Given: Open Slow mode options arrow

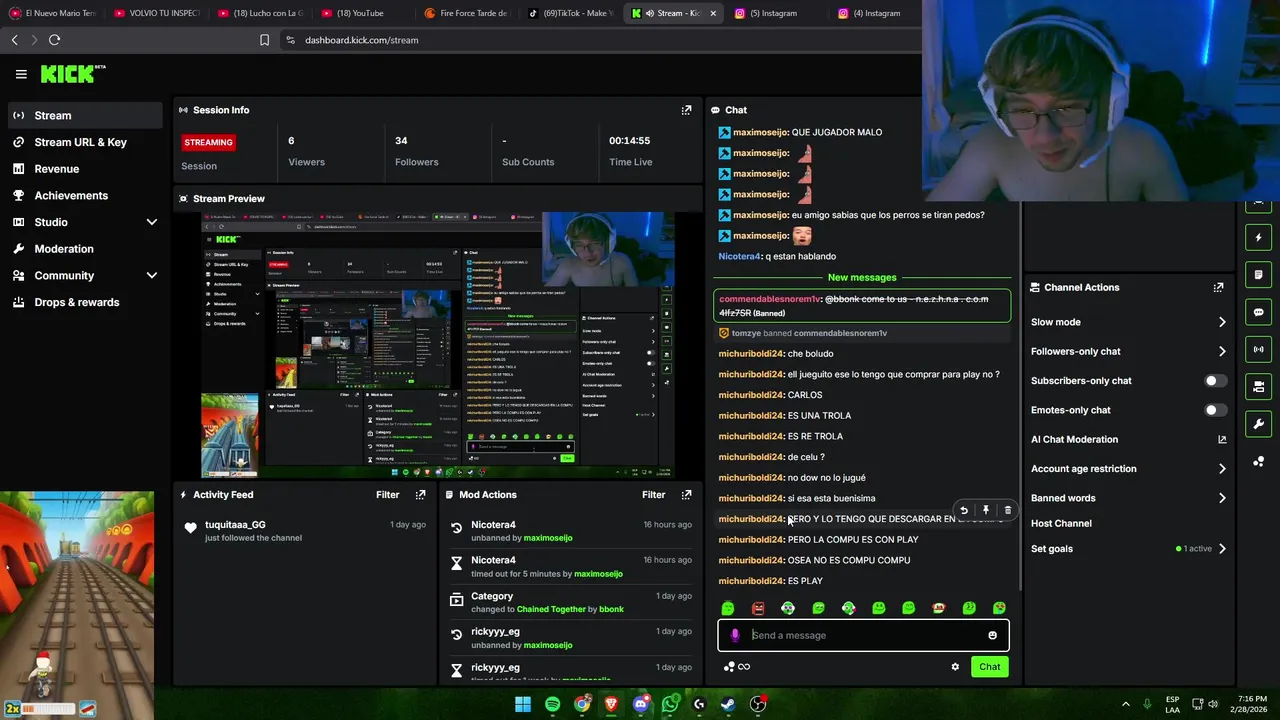Looking at the screenshot, I should 1222,322.
